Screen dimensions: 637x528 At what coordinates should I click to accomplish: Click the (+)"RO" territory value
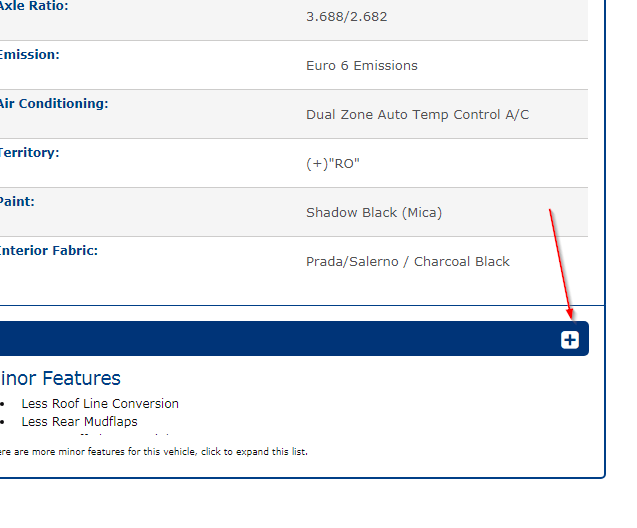click(x=332, y=164)
